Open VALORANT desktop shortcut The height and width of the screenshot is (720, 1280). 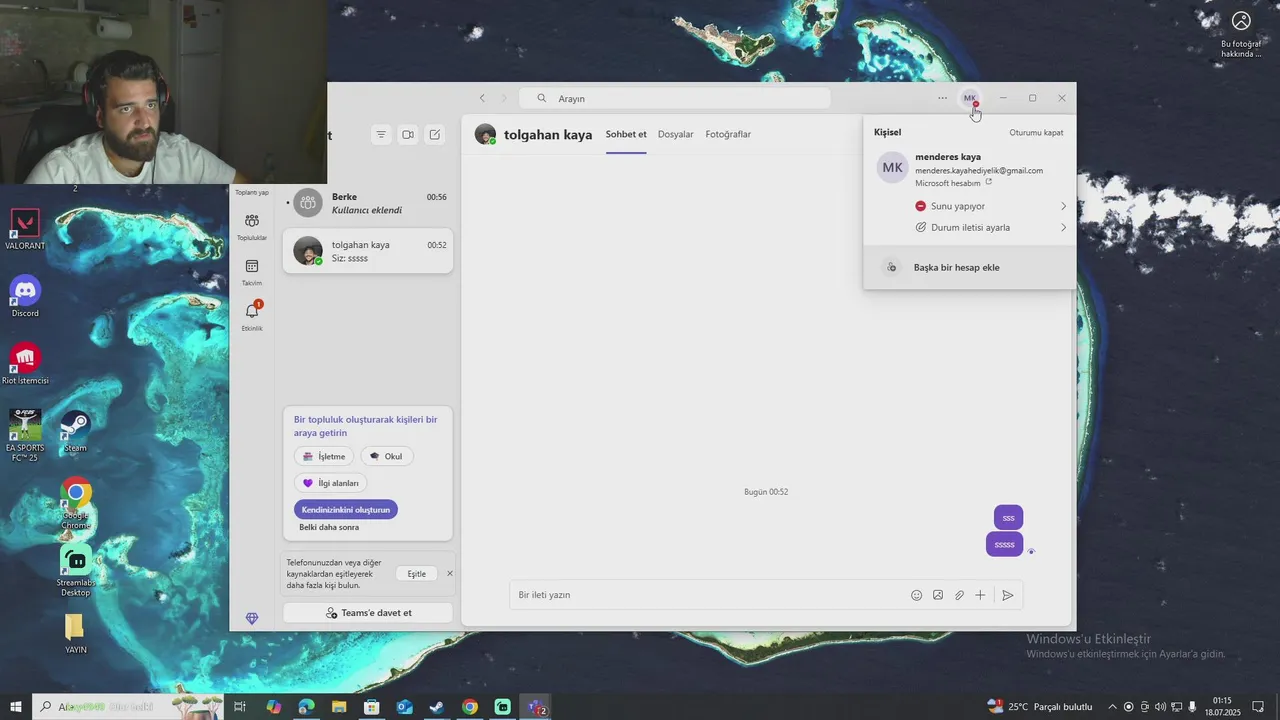24,230
